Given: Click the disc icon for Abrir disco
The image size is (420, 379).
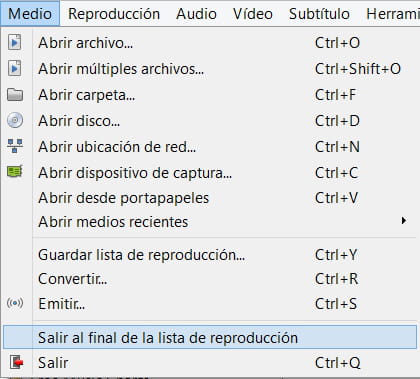Looking at the screenshot, I should tap(15, 120).
